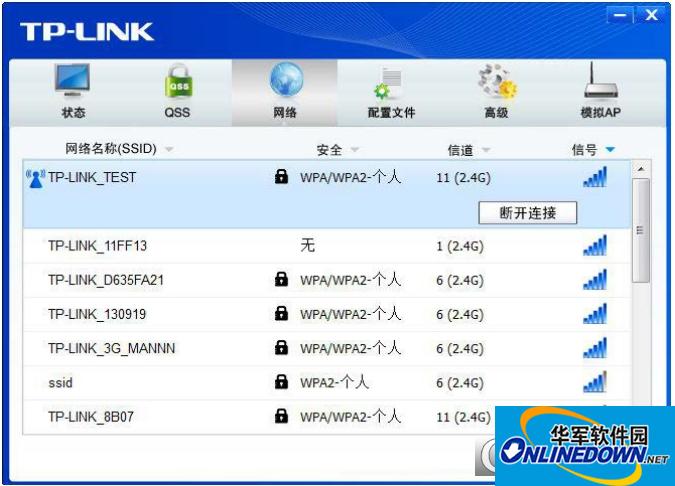Click channel 6 (2.4G) of ssid network
The image size is (675, 486).
(460, 383)
